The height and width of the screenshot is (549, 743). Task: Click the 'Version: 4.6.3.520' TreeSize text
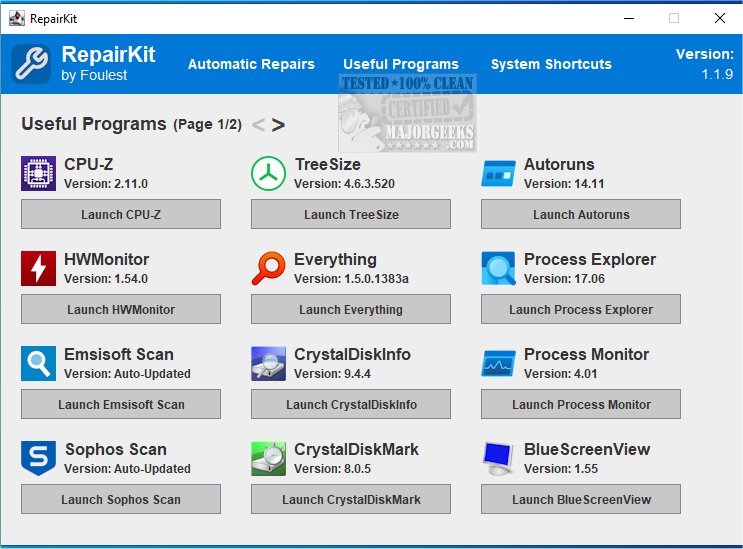point(344,184)
